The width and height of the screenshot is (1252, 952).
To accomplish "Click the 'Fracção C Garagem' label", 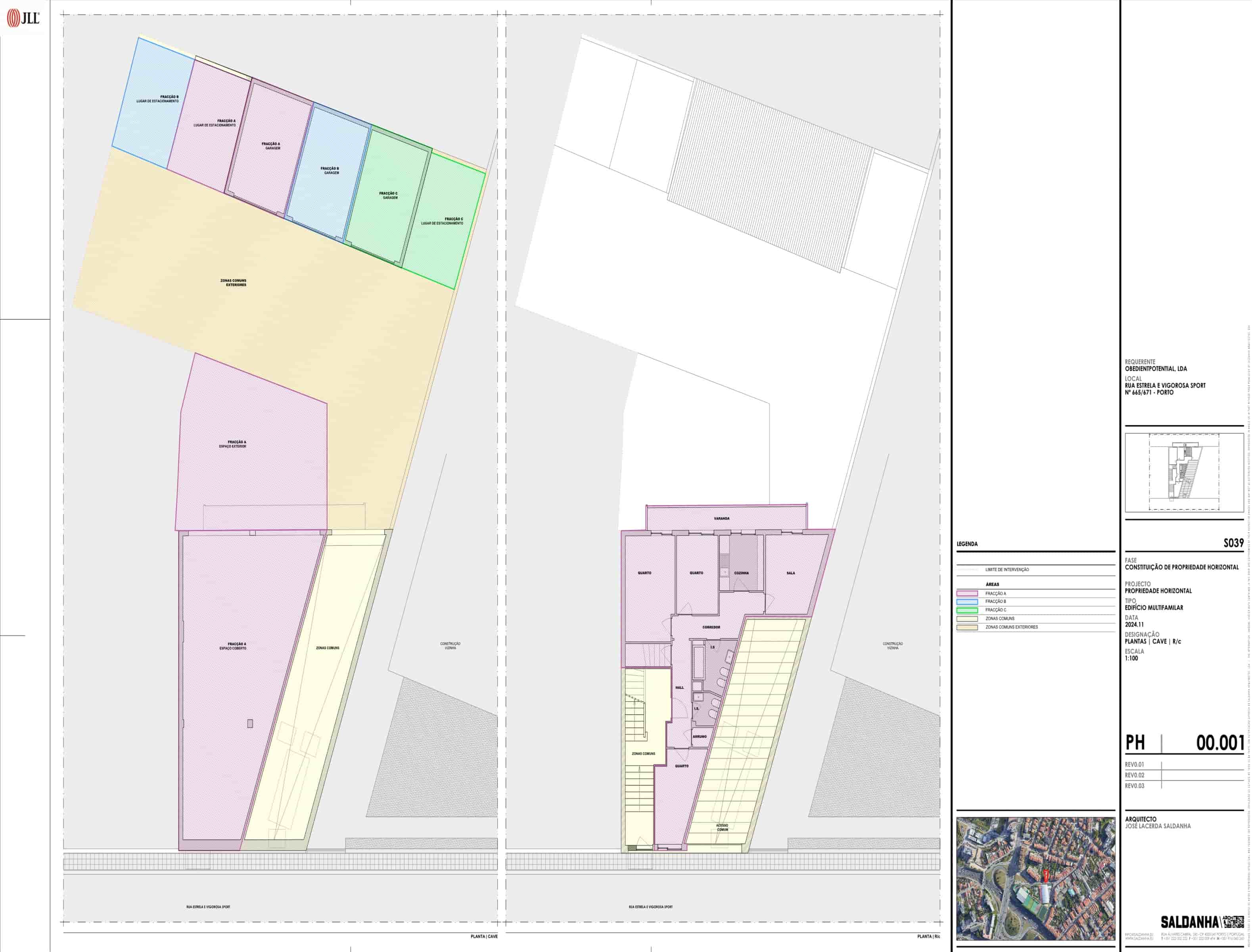I will click(x=388, y=196).
